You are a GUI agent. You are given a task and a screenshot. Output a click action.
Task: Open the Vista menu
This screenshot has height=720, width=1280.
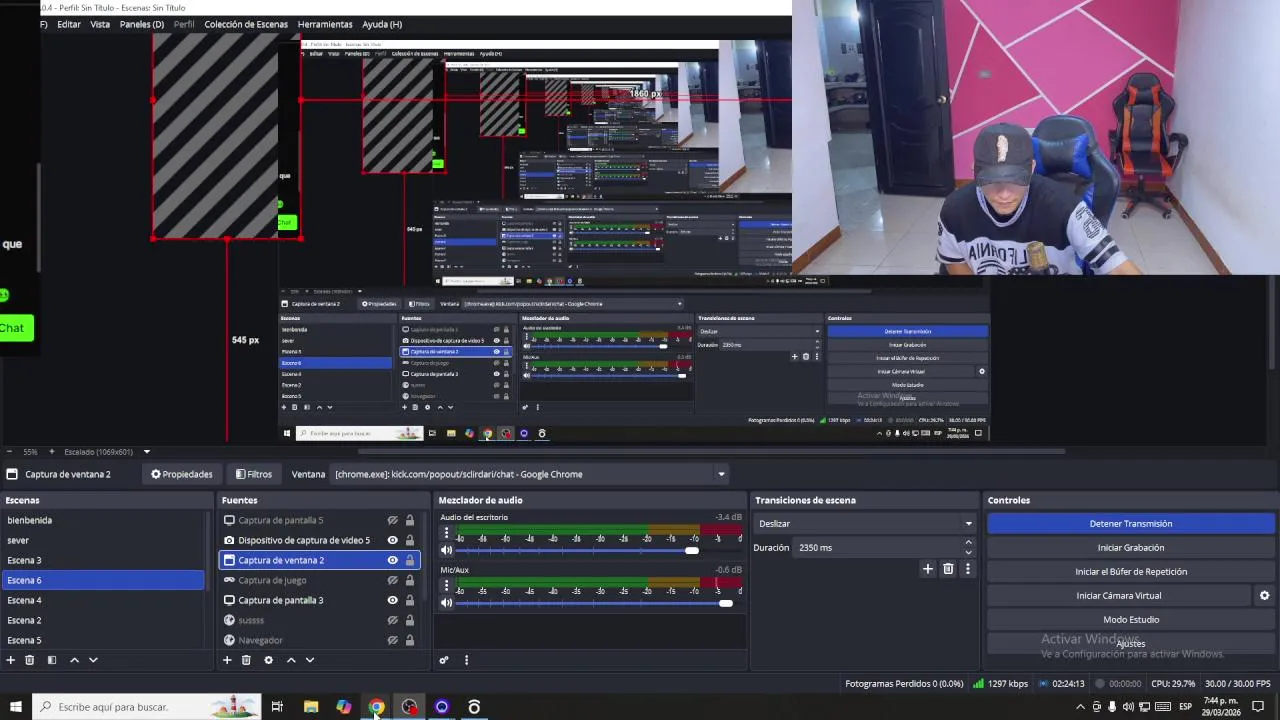pyautogui.click(x=100, y=24)
